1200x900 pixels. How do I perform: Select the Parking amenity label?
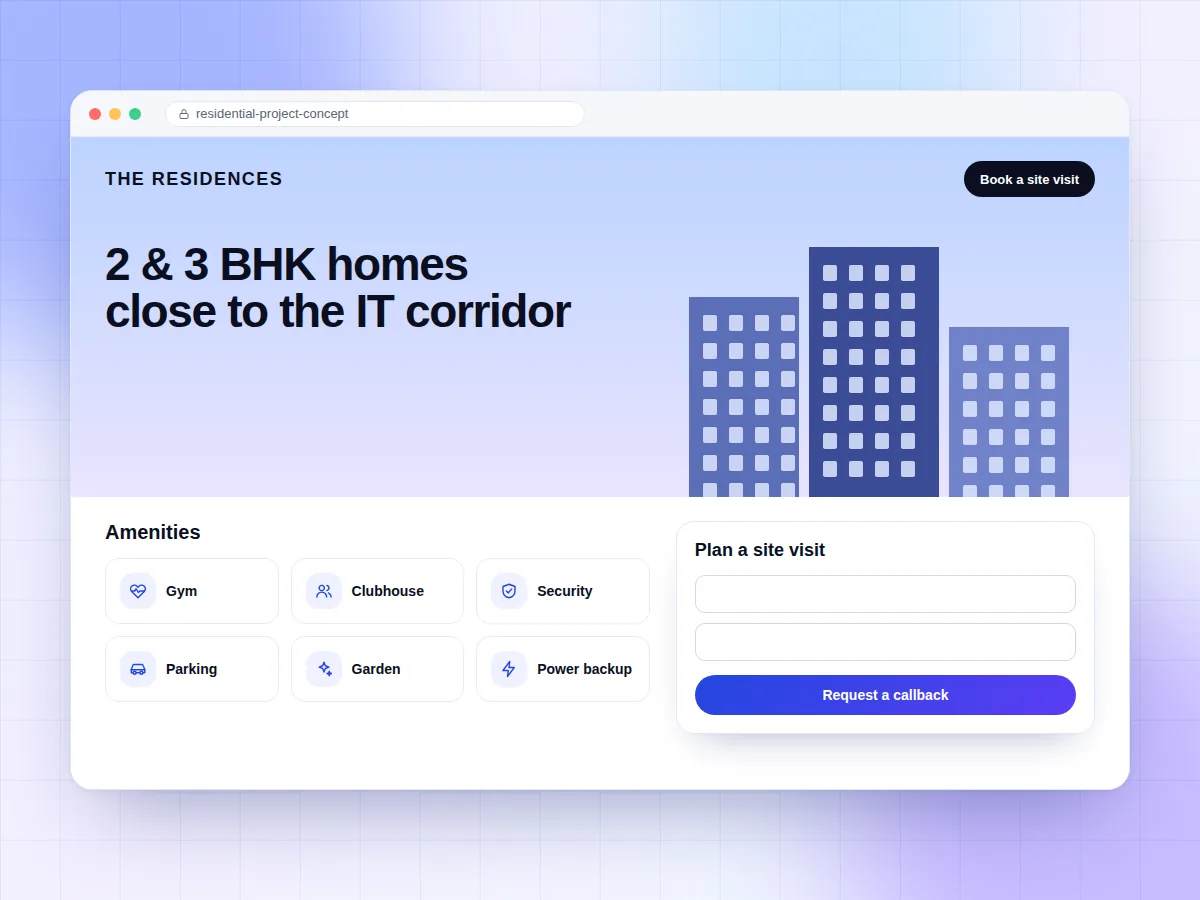191,669
